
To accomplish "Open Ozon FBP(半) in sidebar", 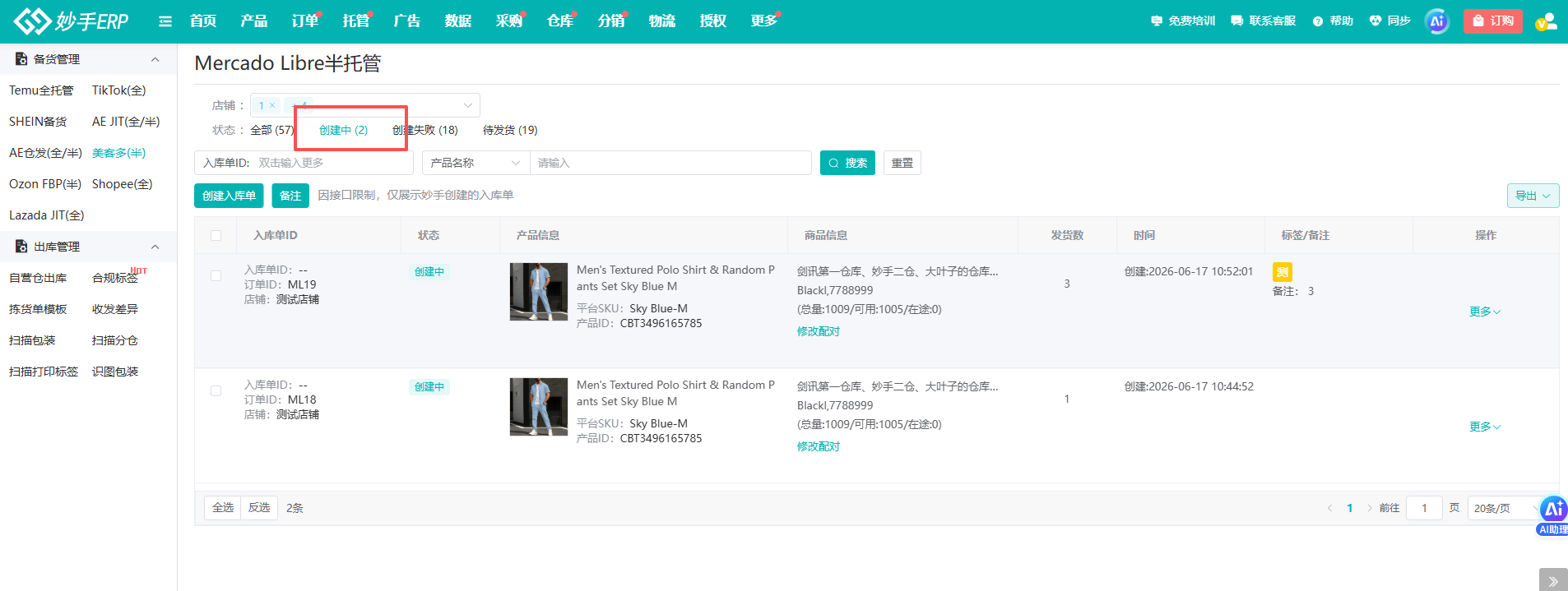I will coord(45,184).
